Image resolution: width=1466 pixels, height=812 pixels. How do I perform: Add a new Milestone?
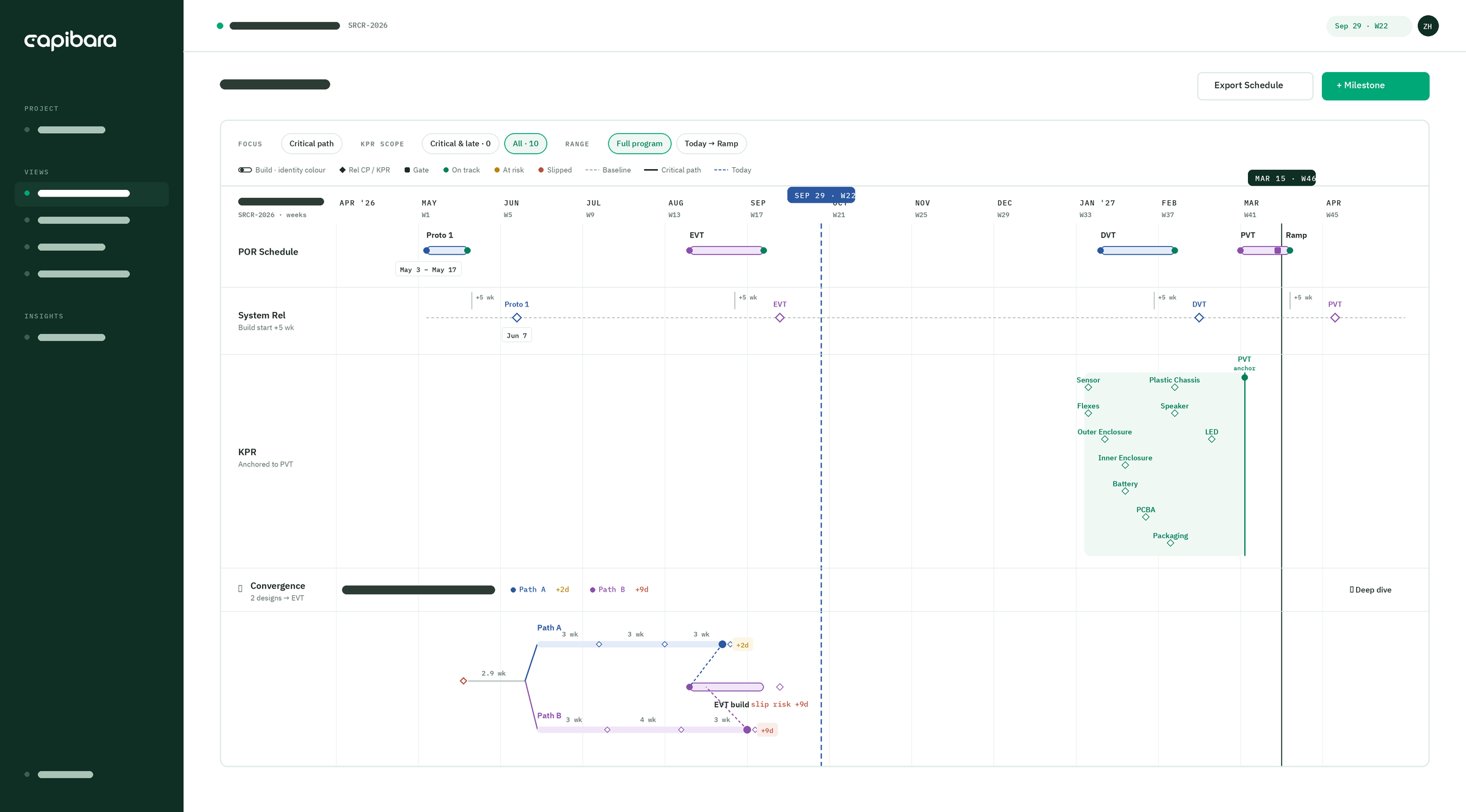click(x=1375, y=86)
